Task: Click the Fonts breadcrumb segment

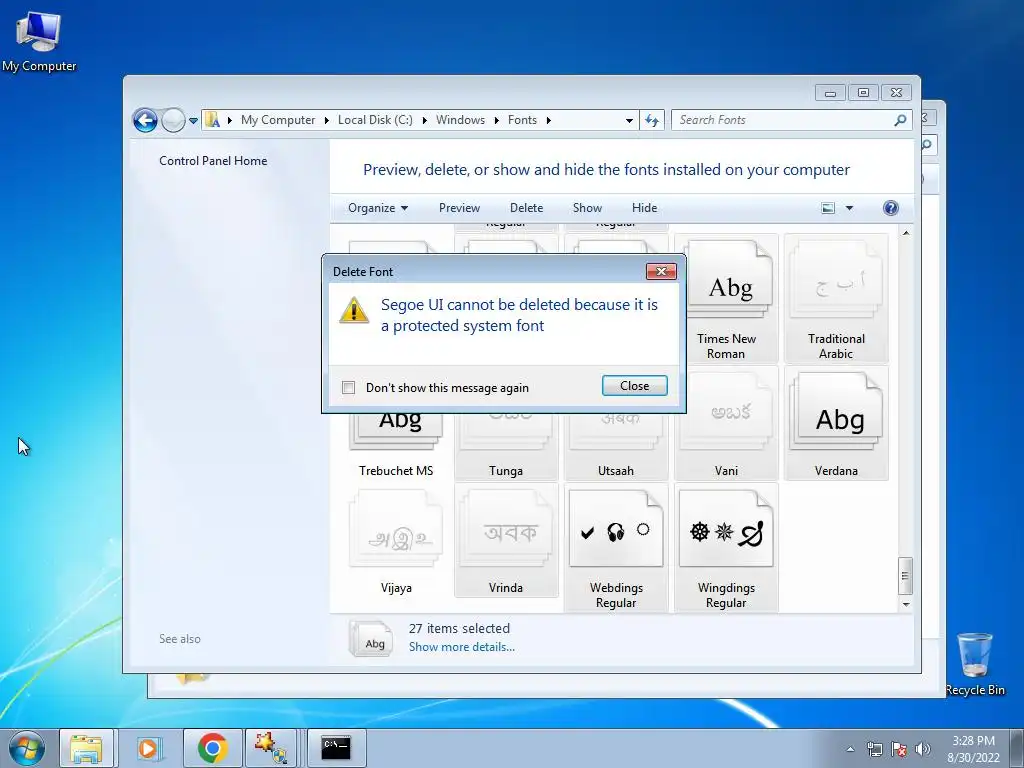Action: (522, 120)
